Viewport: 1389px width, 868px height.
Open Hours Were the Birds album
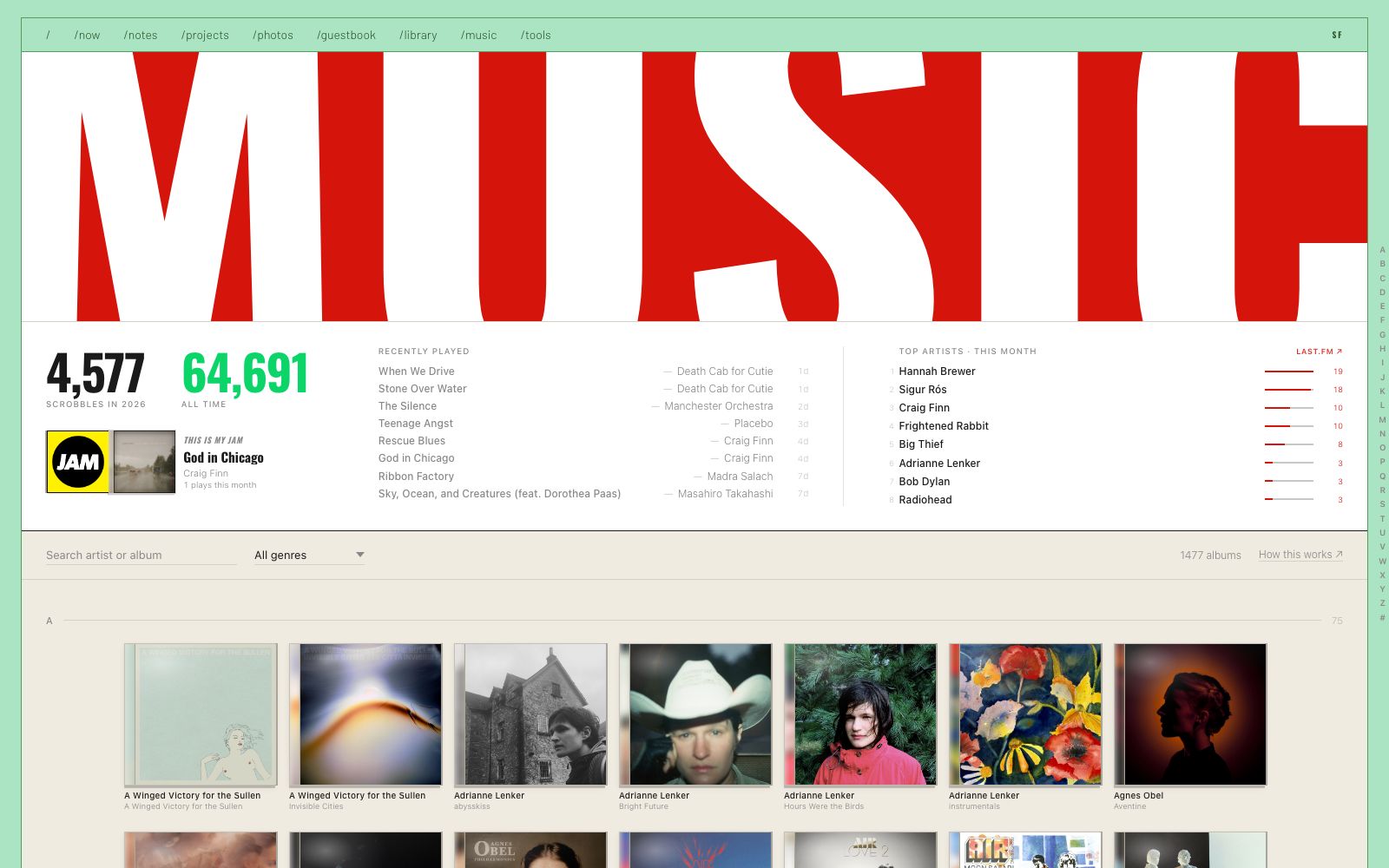860,714
